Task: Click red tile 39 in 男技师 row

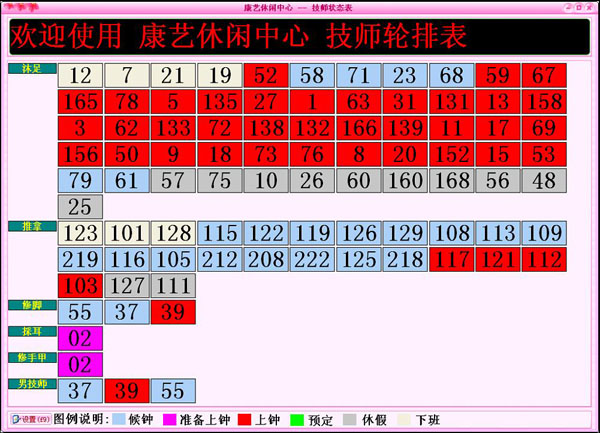Action: (127, 390)
